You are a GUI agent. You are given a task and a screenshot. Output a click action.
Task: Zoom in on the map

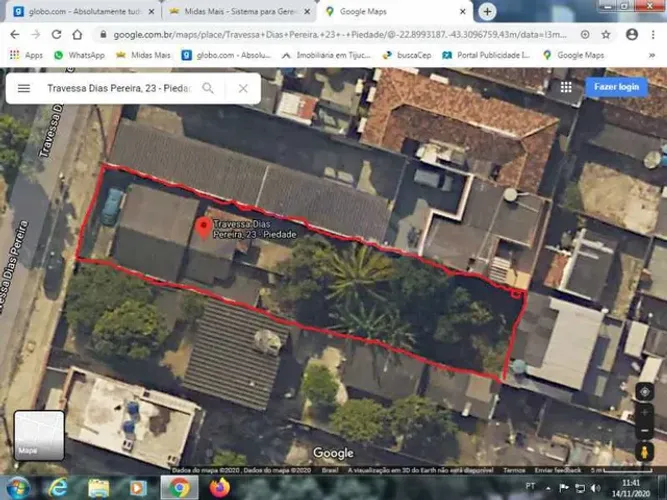coord(644,412)
